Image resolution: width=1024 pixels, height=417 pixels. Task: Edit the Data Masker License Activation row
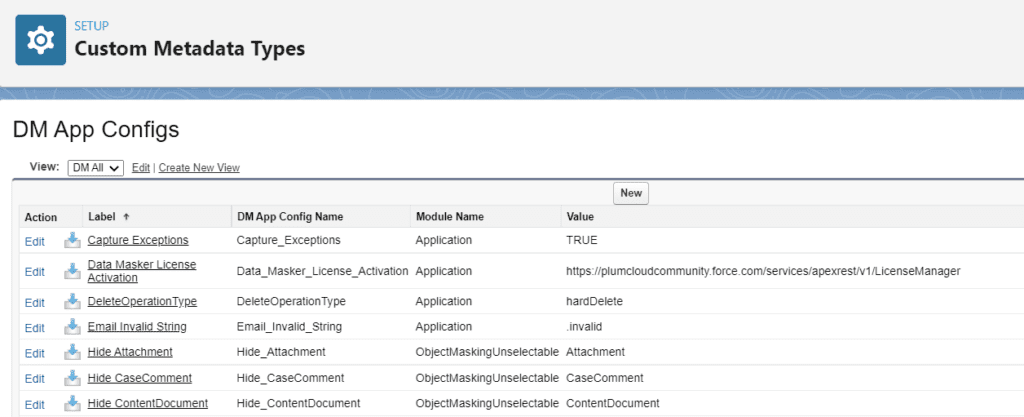pos(35,272)
